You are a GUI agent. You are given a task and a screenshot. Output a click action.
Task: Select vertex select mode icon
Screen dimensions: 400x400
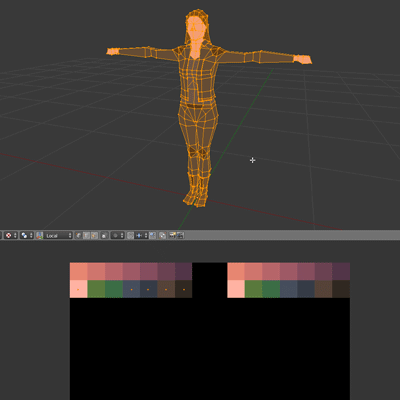click(x=78, y=235)
